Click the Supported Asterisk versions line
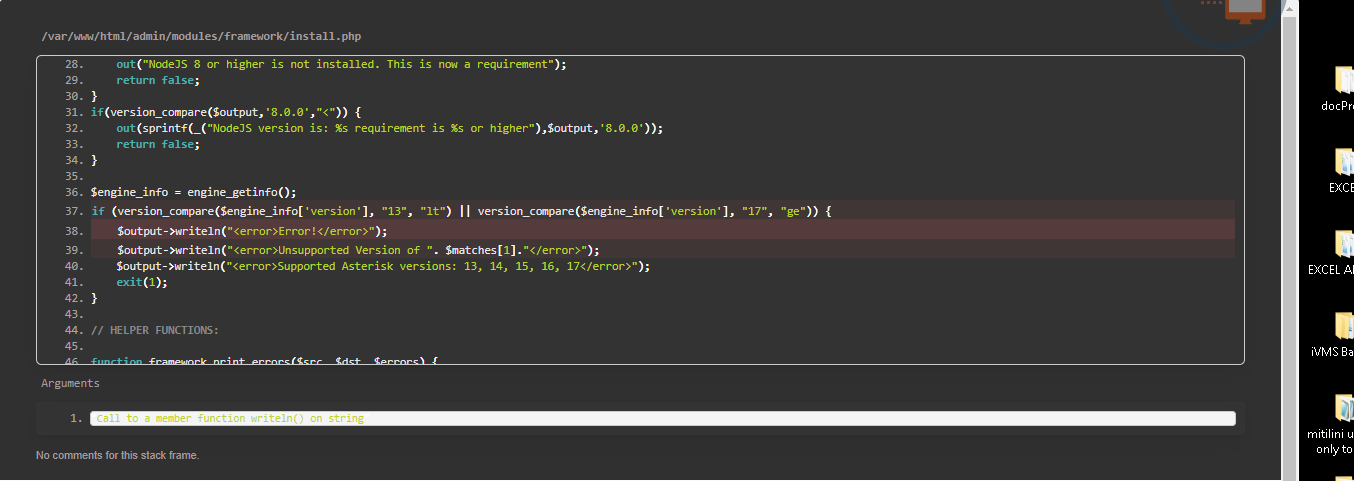 (x=383, y=266)
